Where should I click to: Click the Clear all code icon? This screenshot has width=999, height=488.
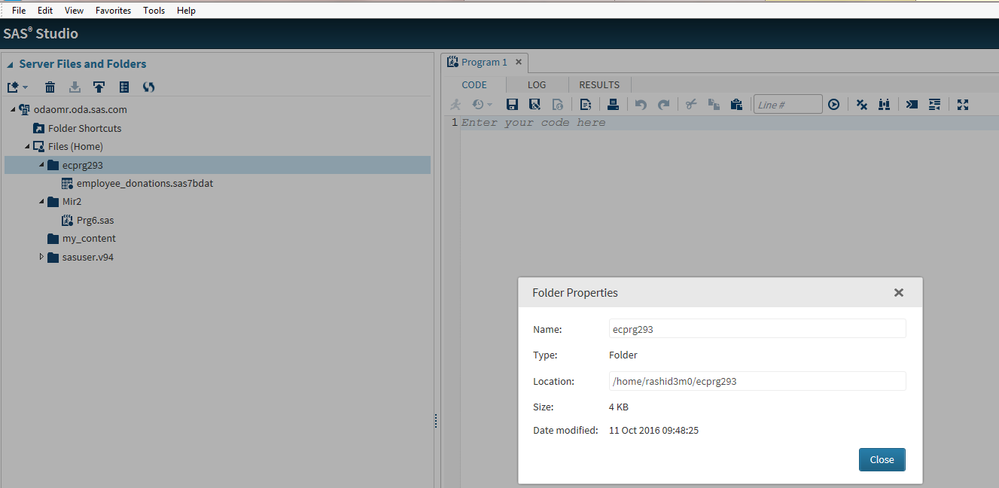(861, 104)
